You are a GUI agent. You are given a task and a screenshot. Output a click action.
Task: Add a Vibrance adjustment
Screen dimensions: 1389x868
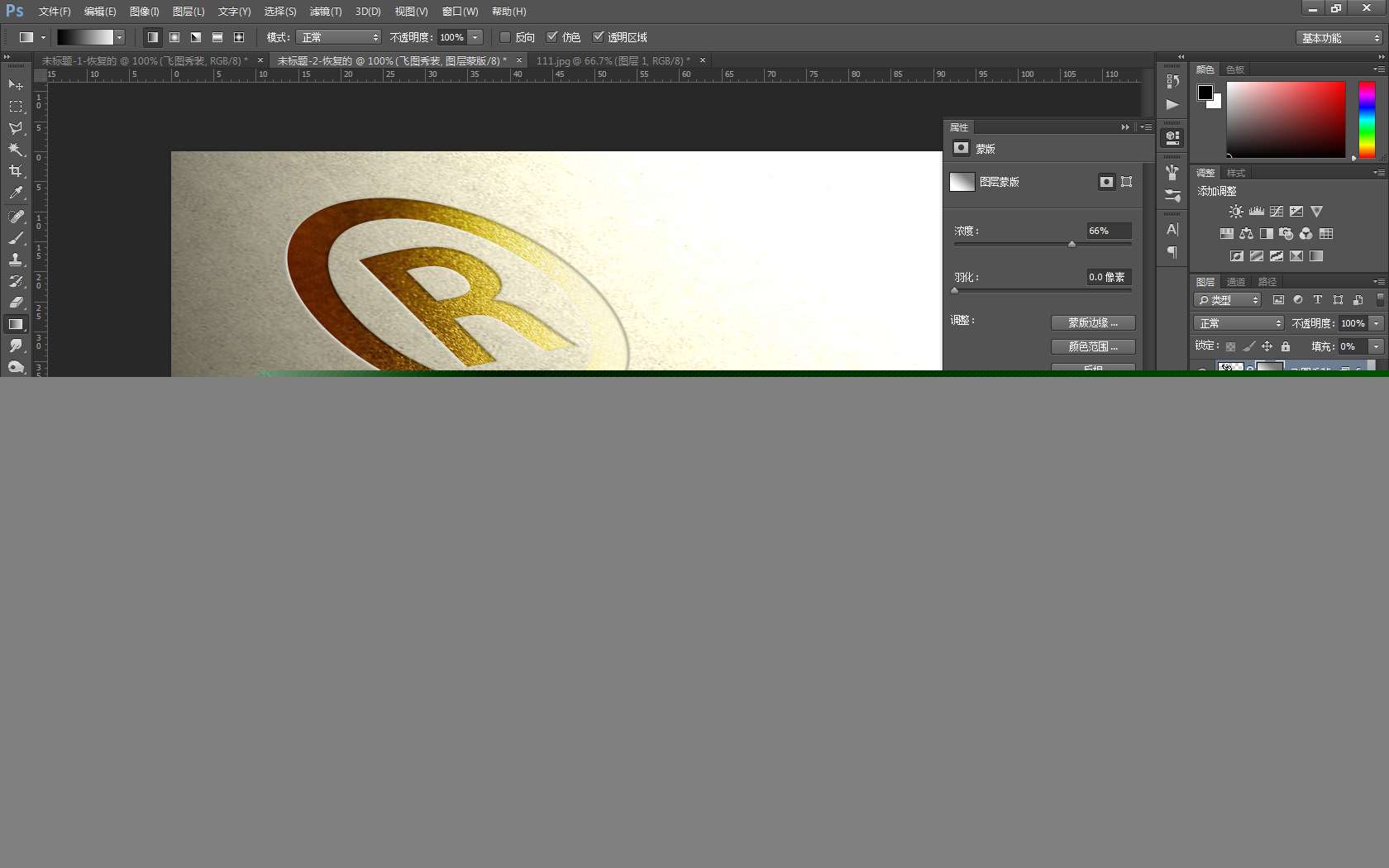[x=1317, y=212]
